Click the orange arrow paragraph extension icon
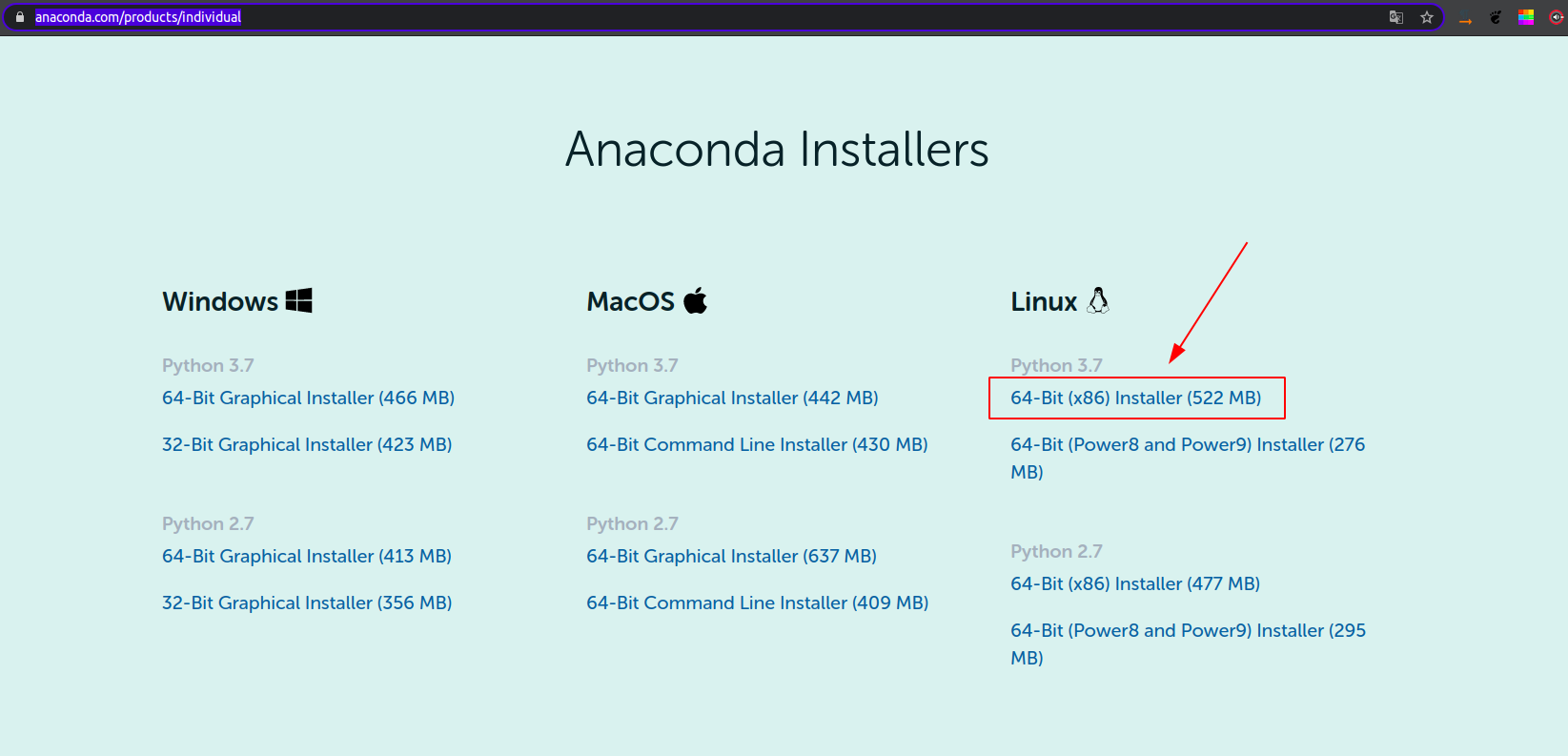Screen dimensions: 1568x756 (x=1465, y=17)
